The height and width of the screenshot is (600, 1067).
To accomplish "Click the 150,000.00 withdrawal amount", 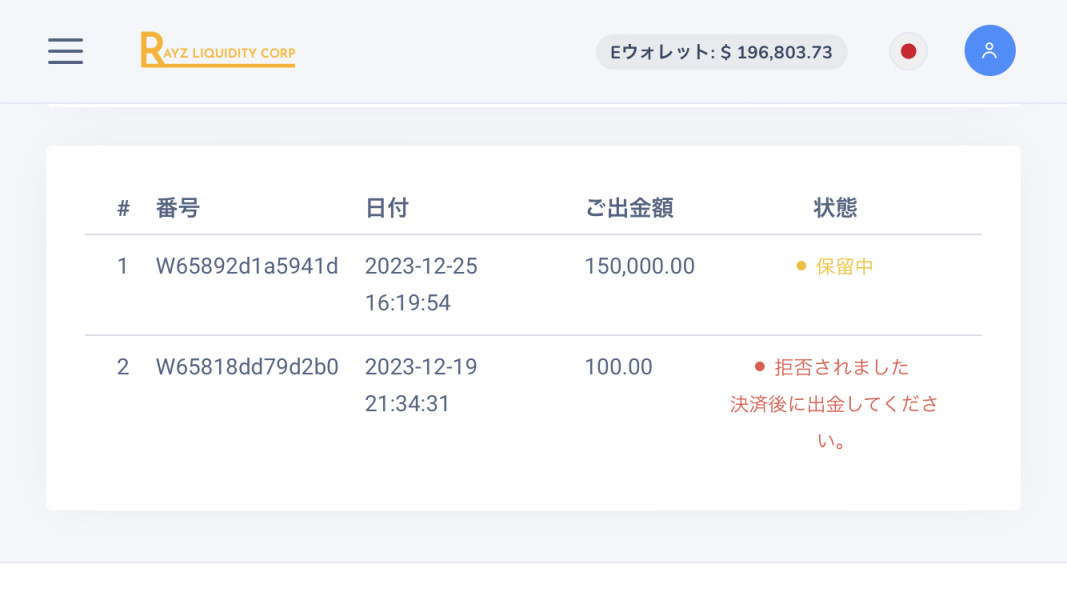I will tap(640, 267).
